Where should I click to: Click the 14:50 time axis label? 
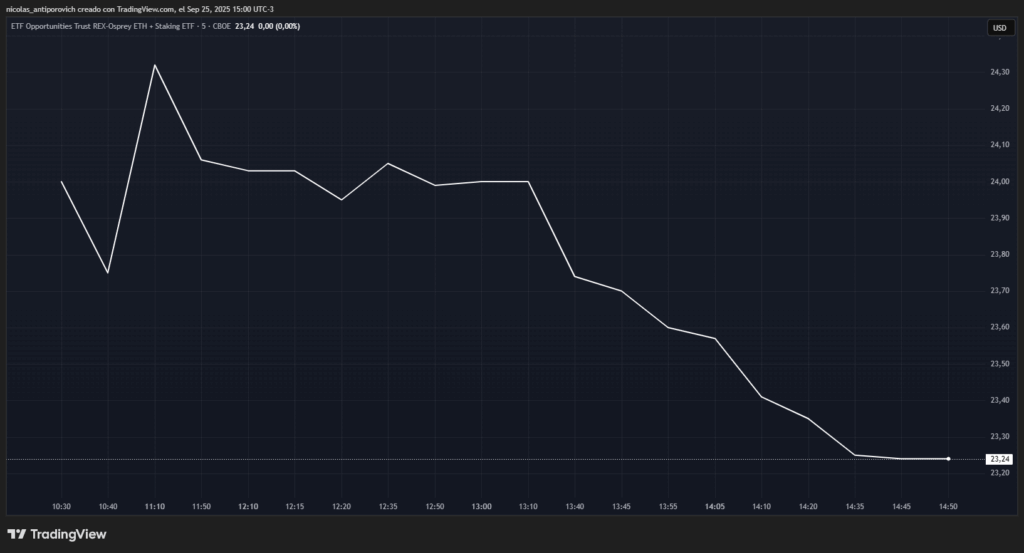coord(948,507)
